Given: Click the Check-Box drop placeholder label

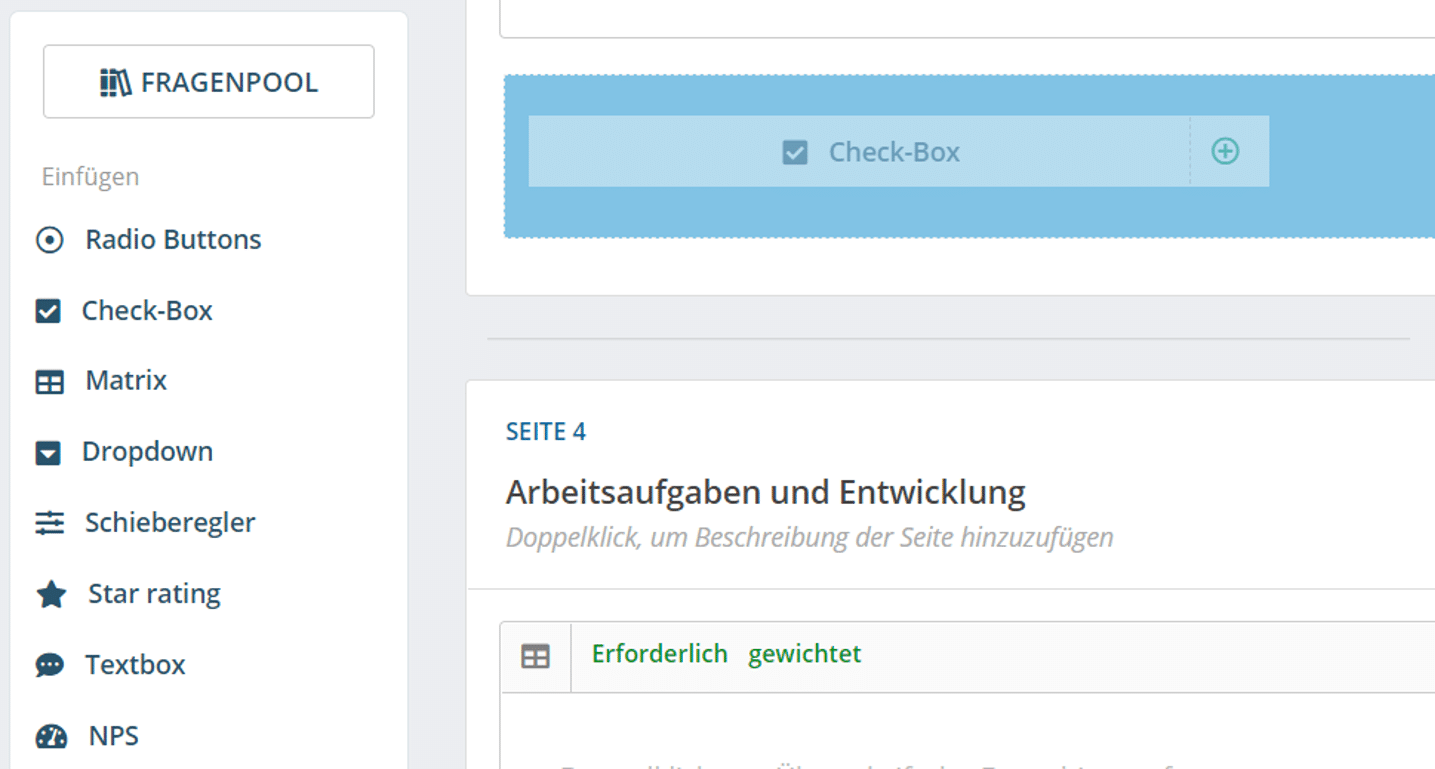Looking at the screenshot, I should [893, 152].
